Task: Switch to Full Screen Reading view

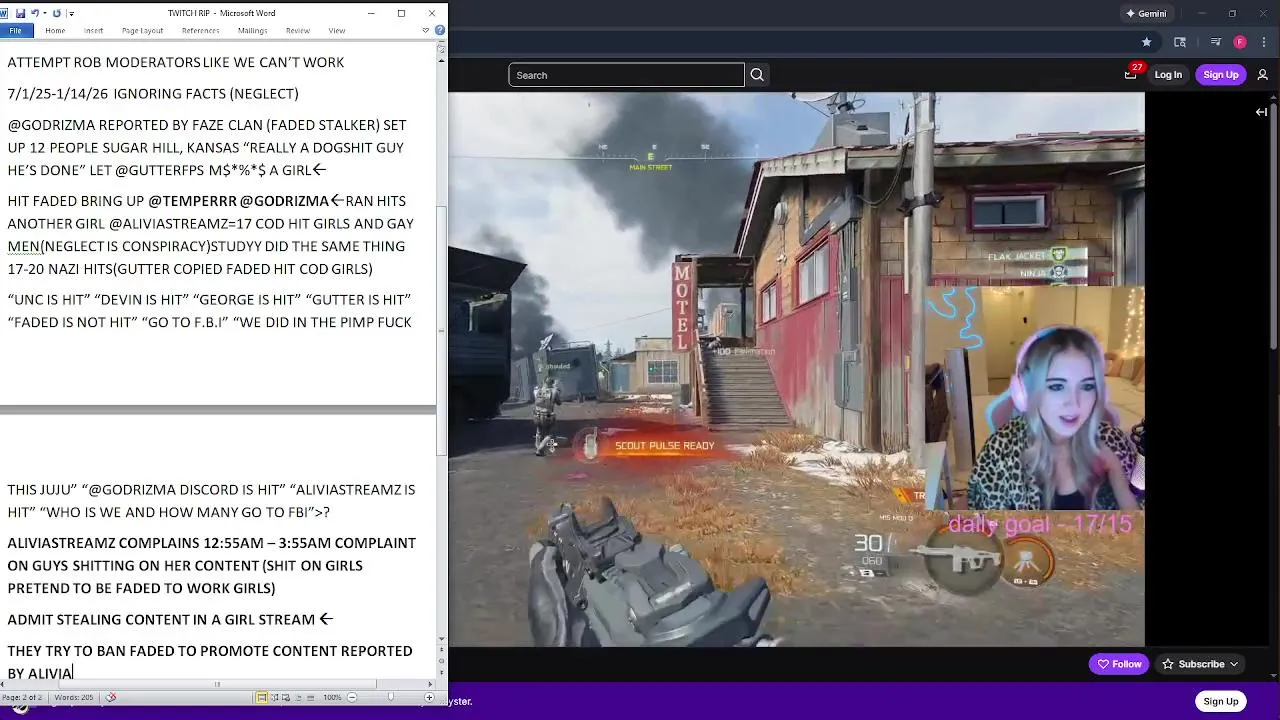Action: 274,697
